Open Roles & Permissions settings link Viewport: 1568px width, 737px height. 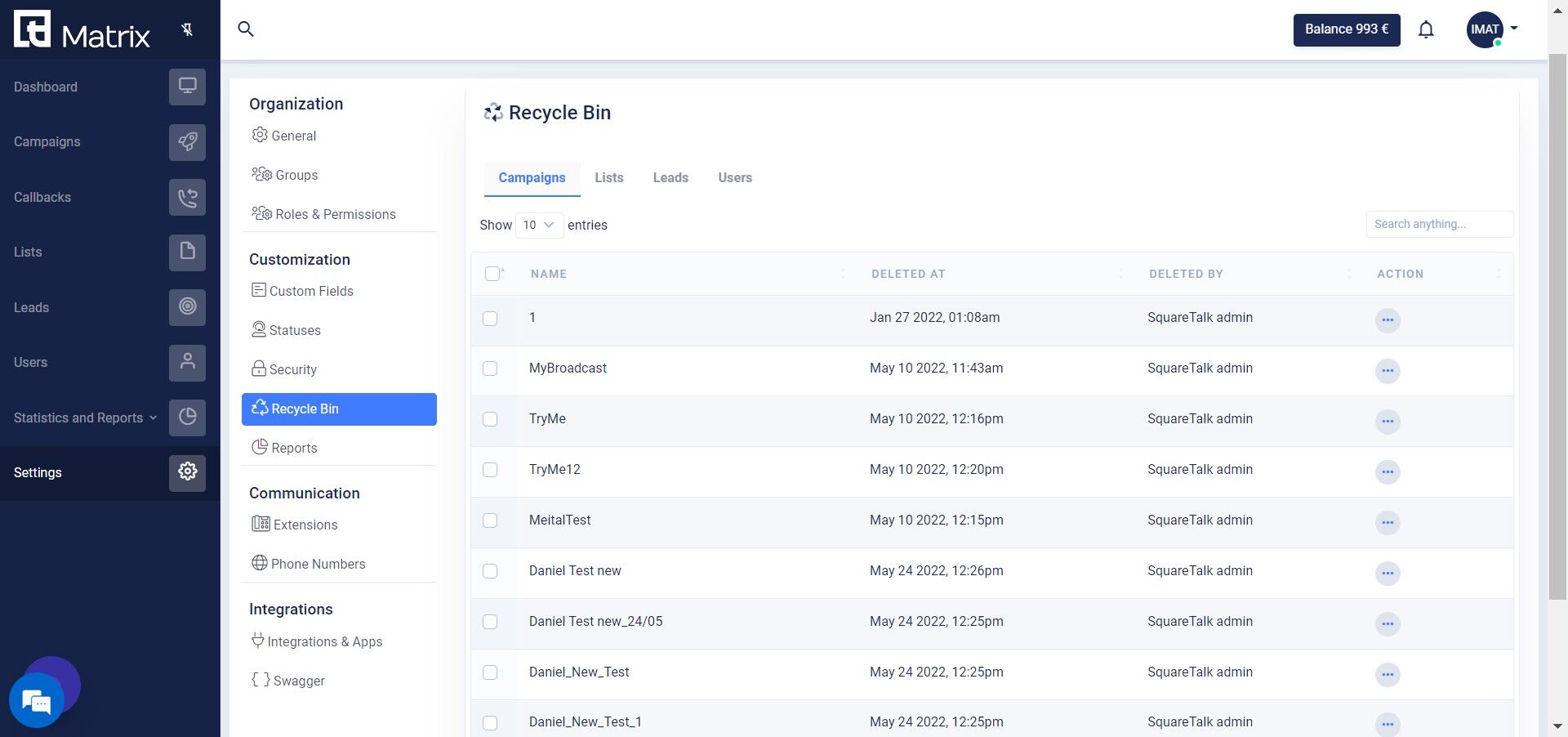(x=324, y=214)
